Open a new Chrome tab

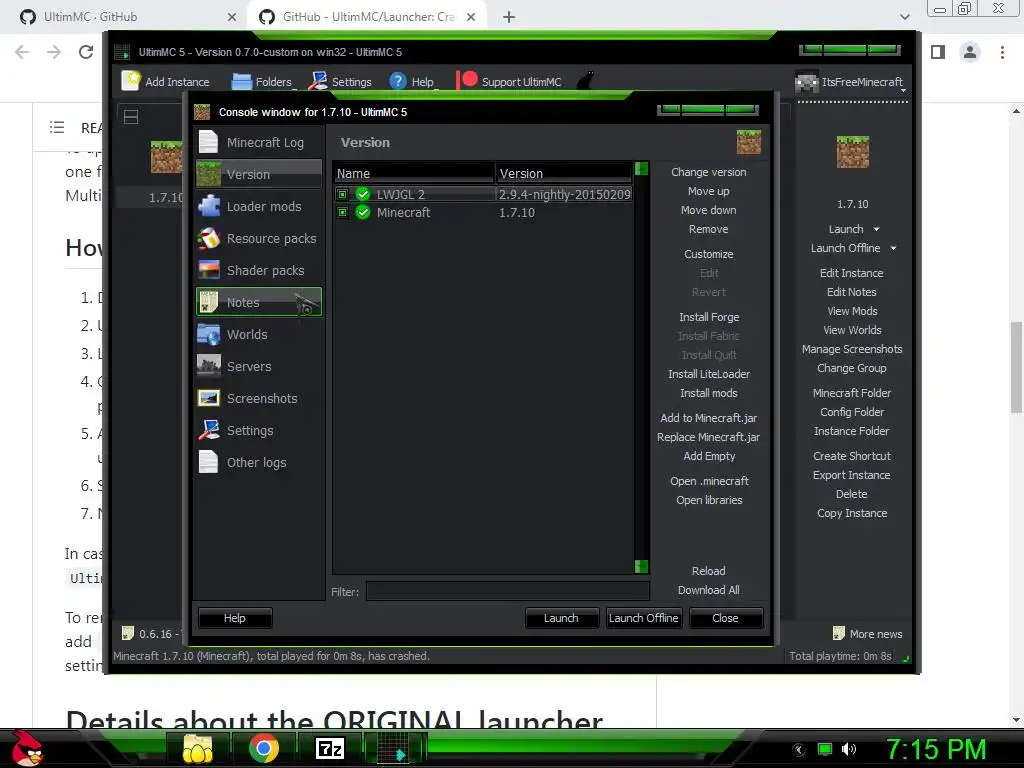coord(509,17)
